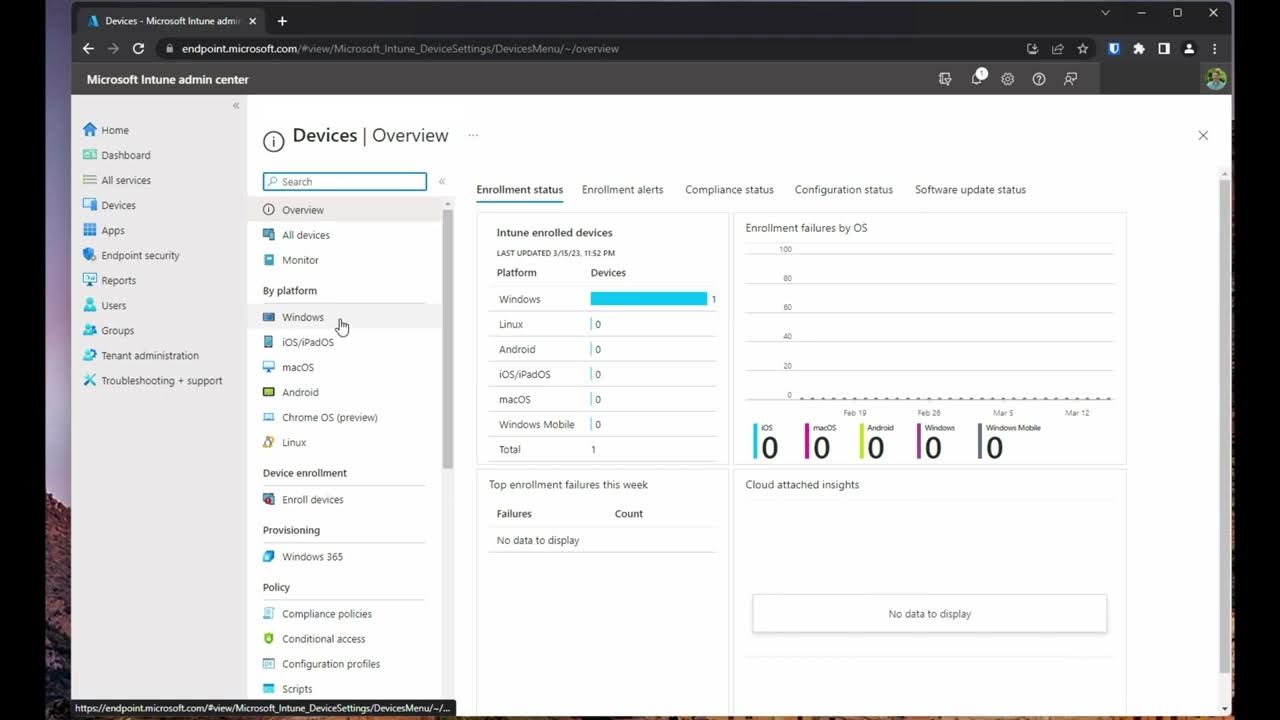The image size is (1280, 720).
Task: Open the ellipsis menu next to Devices Overview
Action: pyautogui.click(x=473, y=135)
